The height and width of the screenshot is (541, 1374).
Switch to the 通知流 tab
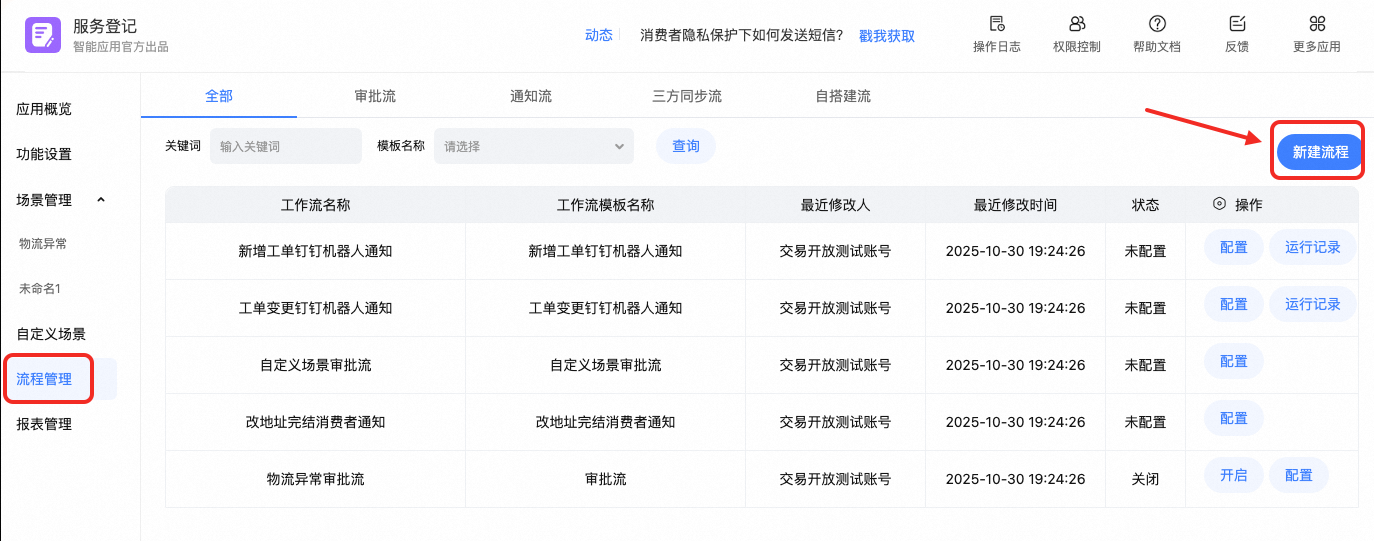531,97
